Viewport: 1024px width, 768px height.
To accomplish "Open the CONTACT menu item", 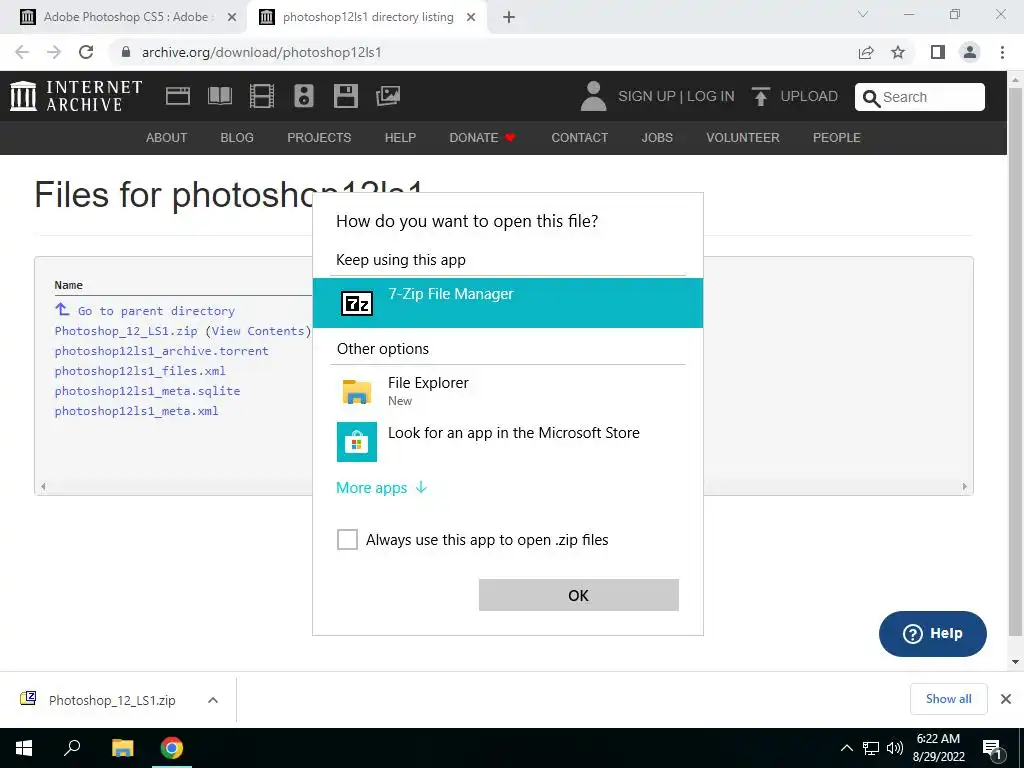I will coord(579,138).
